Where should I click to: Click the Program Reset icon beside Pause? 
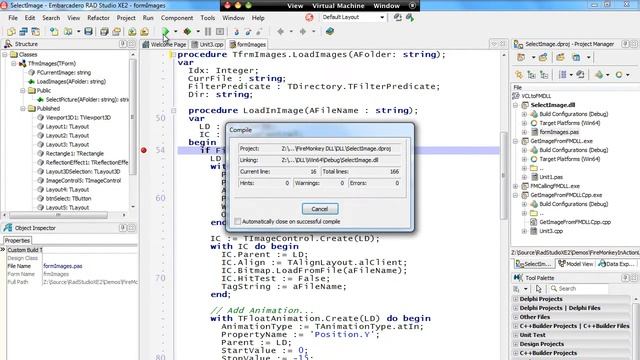pos(220,31)
